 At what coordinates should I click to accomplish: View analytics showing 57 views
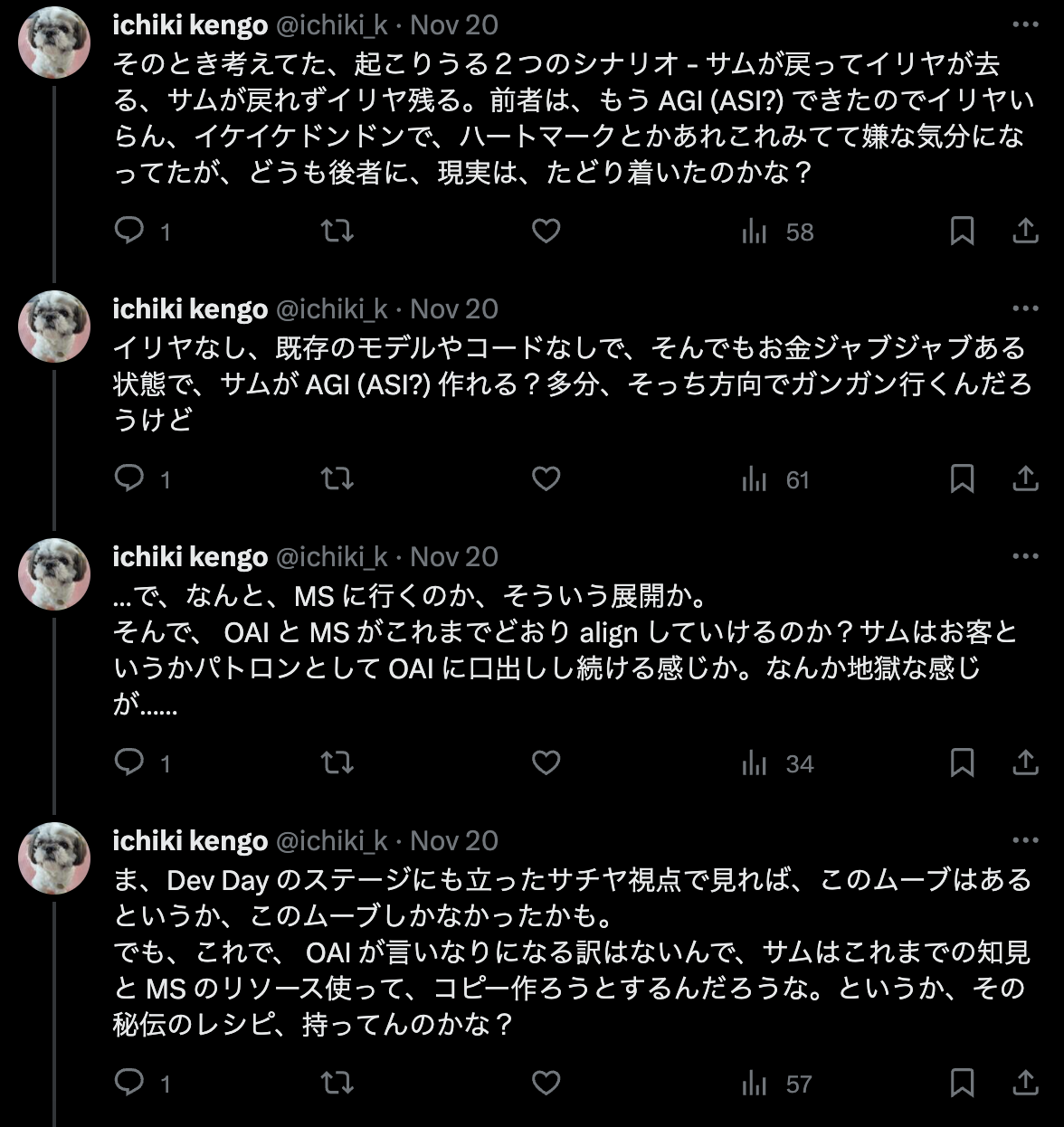(776, 1084)
